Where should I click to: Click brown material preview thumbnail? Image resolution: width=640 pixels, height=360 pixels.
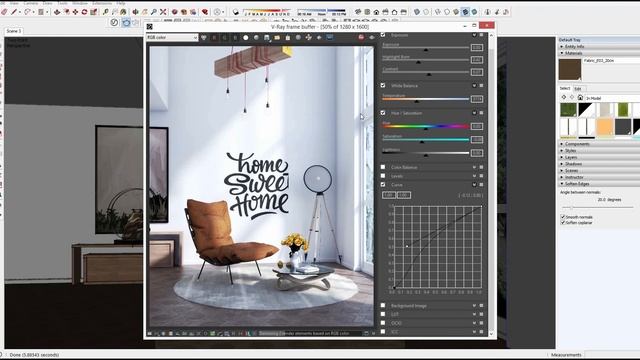coord(570,69)
